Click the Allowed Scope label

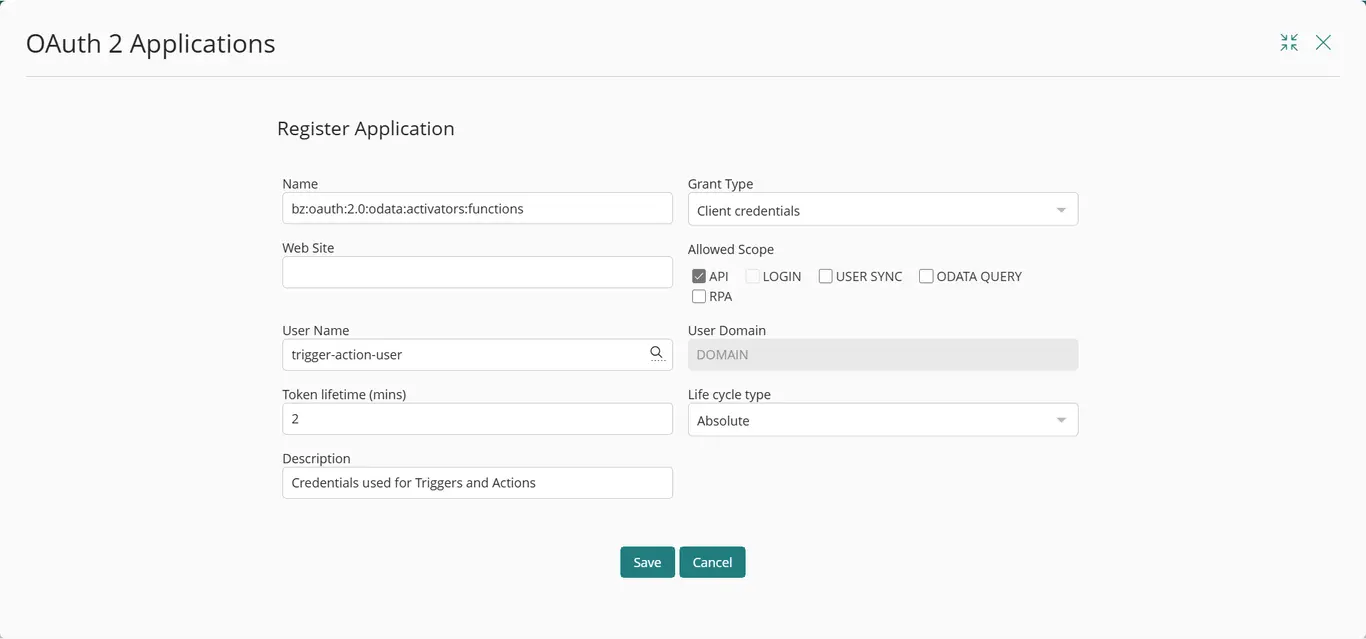point(731,249)
